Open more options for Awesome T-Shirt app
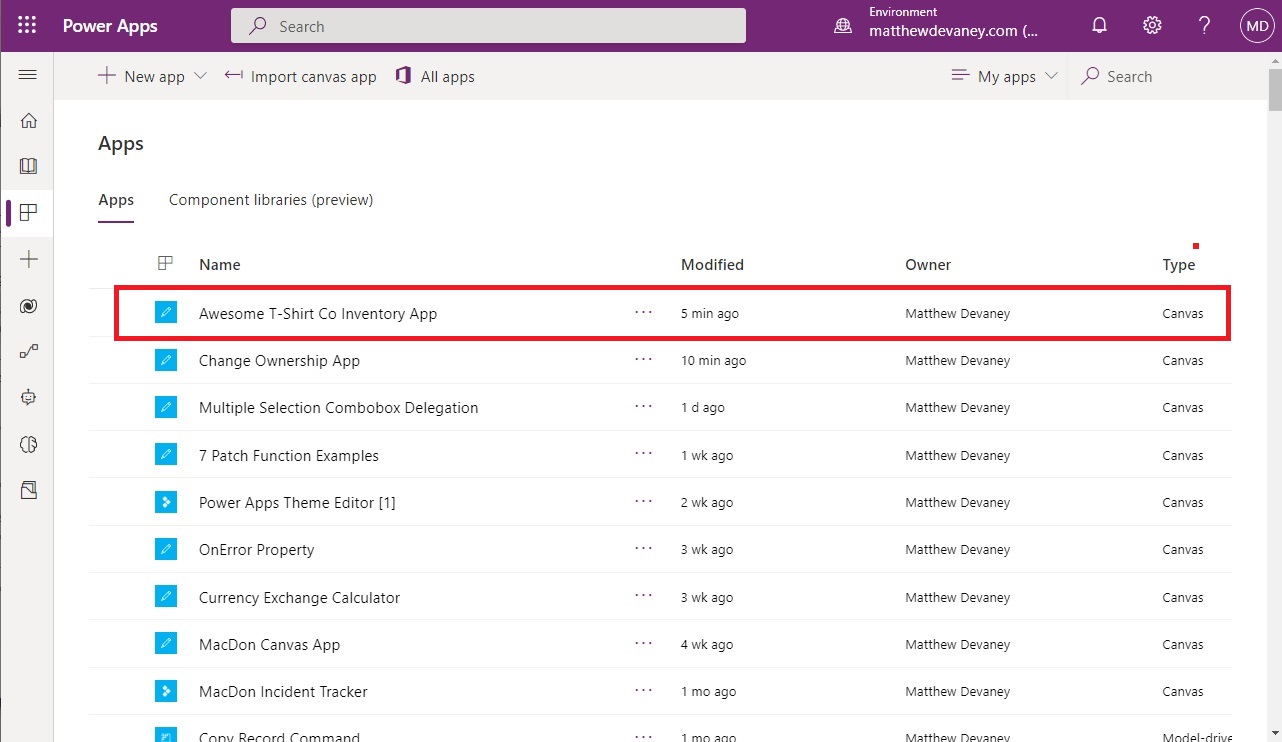The image size is (1282, 742). (x=643, y=312)
